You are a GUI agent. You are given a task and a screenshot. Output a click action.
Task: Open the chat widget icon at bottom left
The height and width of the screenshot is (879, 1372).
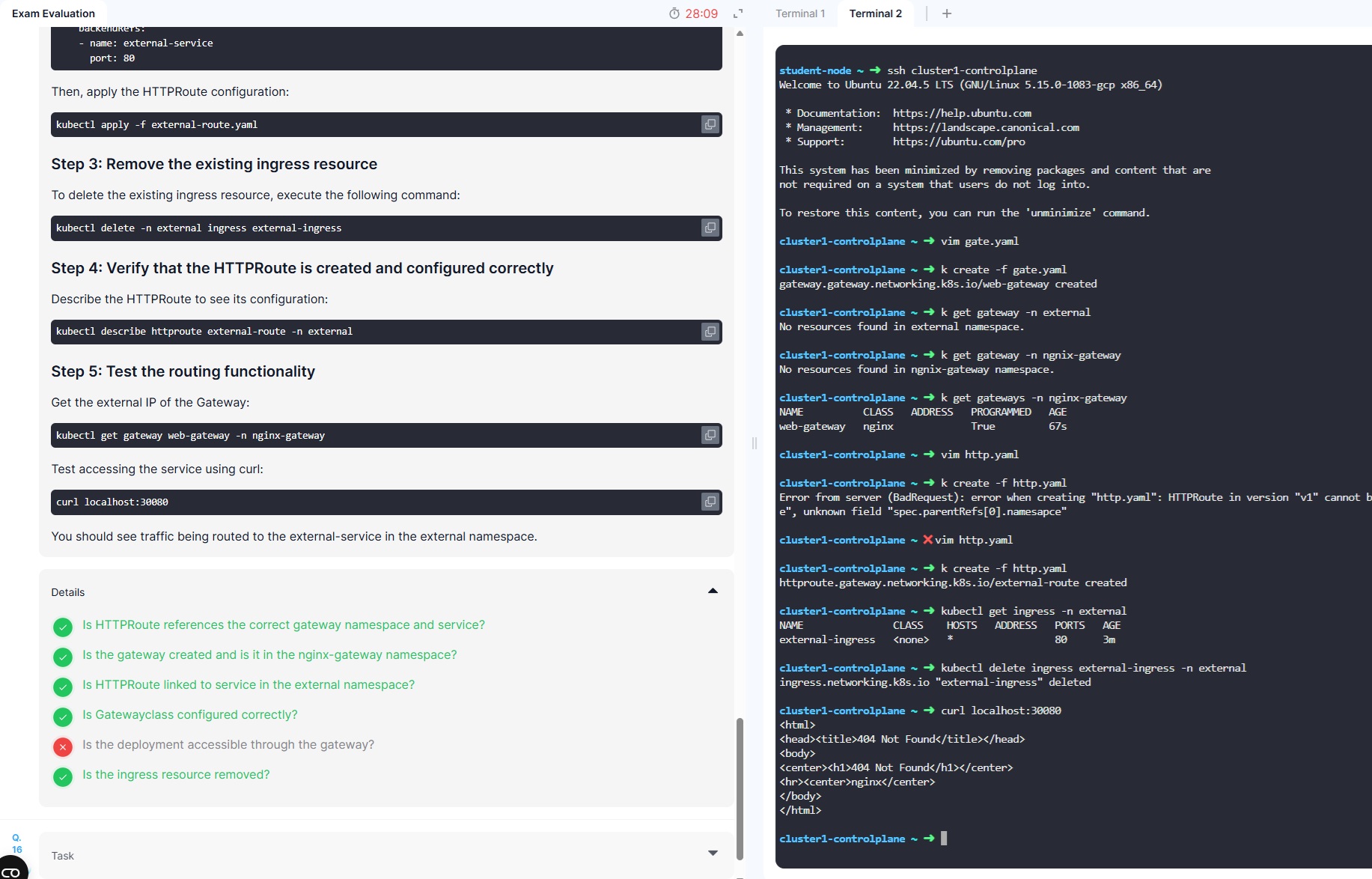pyautogui.click(x=11, y=870)
